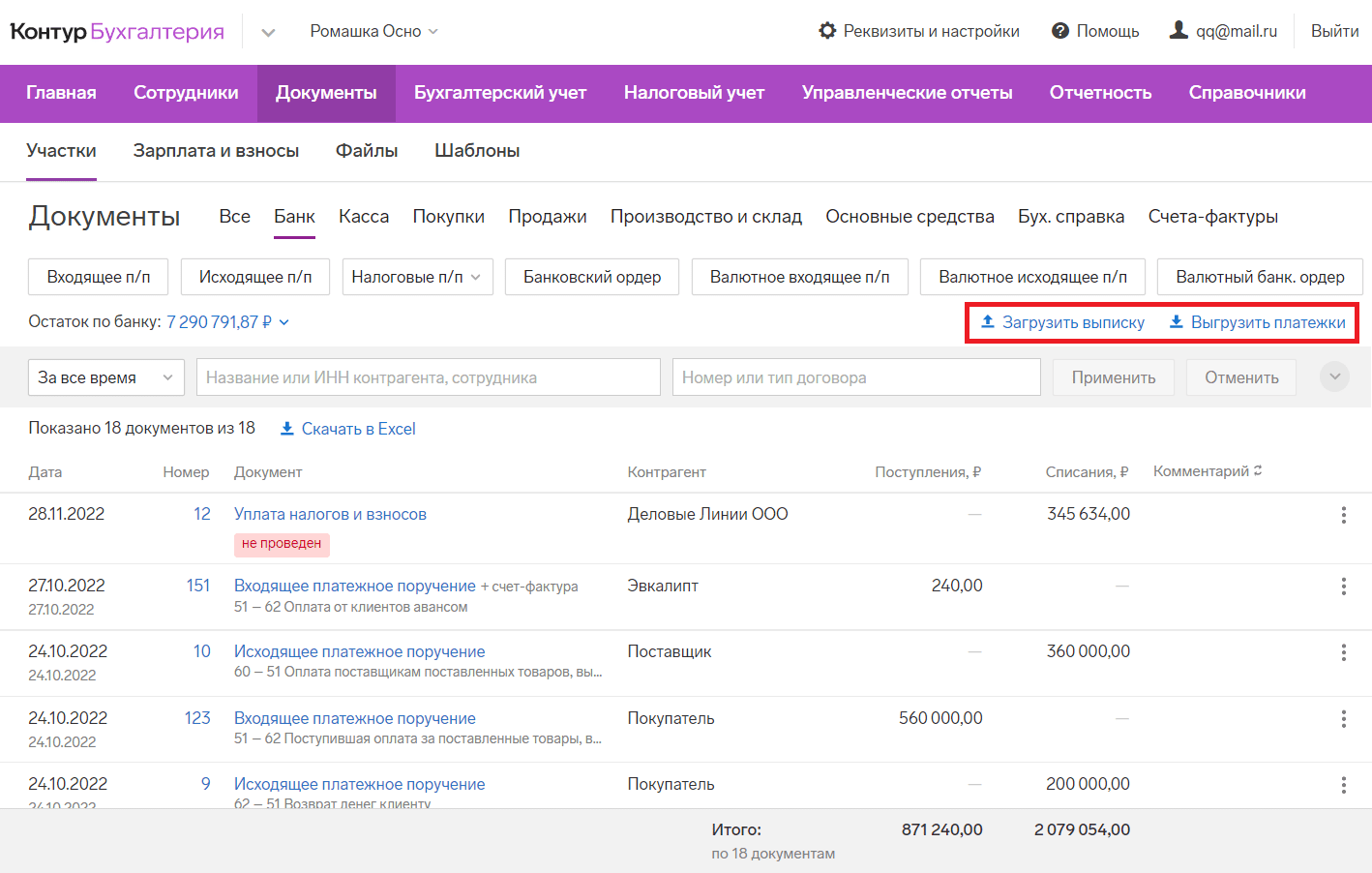
Task: Switch to the Участки sub-tab
Action: point(61,151)
